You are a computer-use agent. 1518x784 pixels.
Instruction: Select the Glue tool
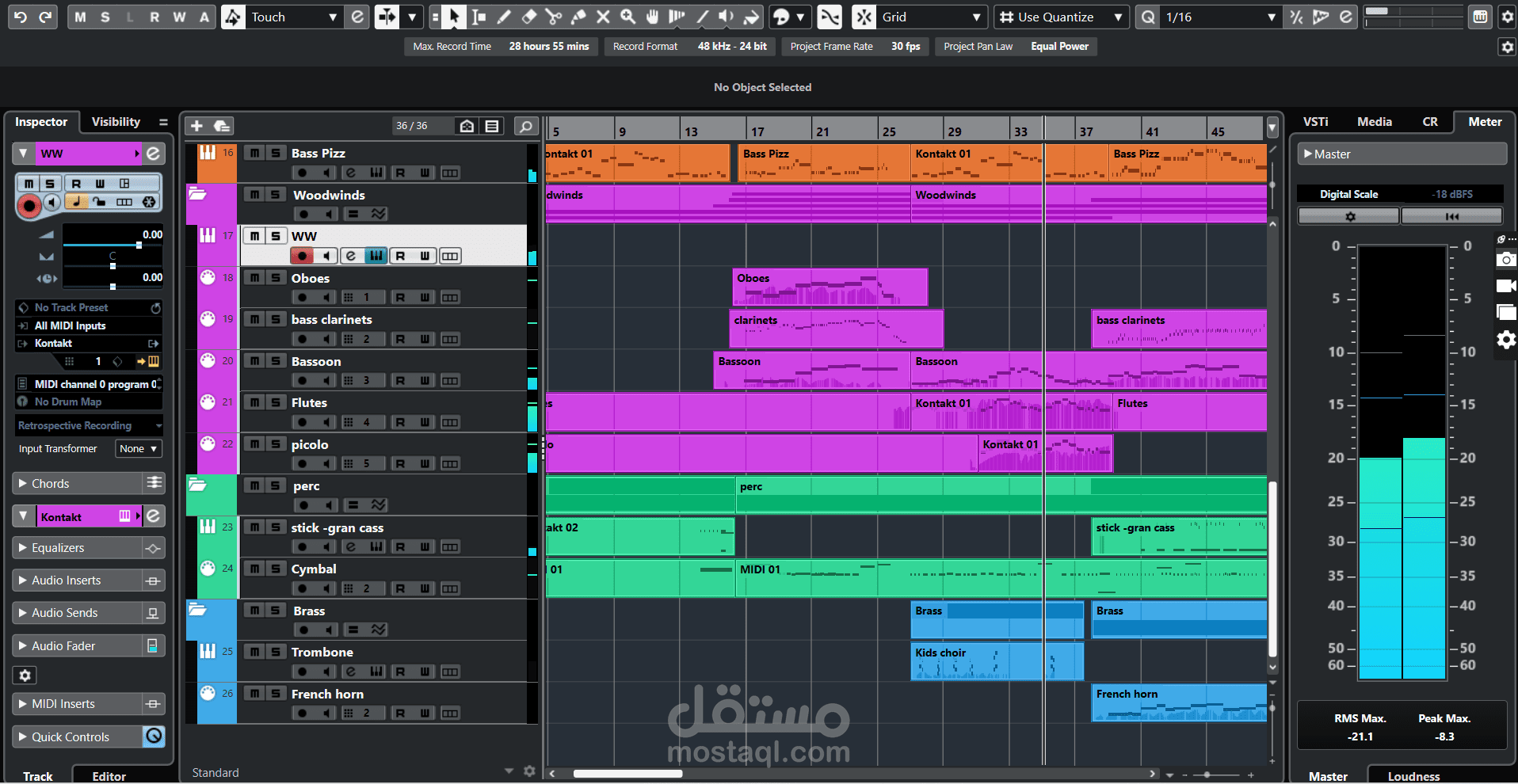[578, 17]
